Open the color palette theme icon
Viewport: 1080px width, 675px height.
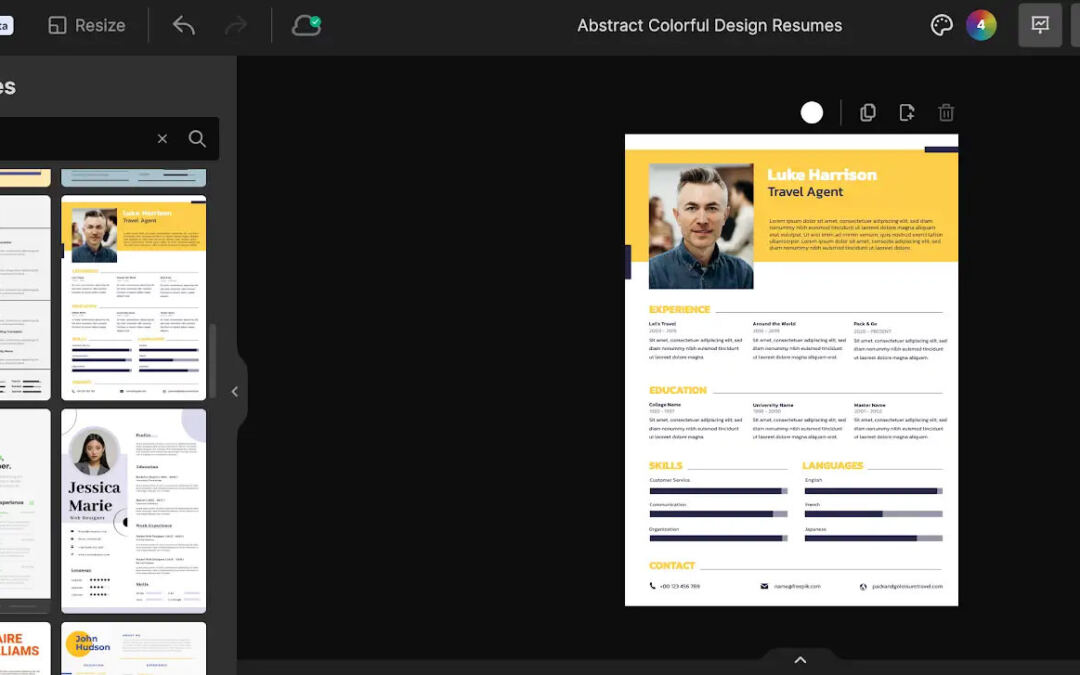[941, 26]
